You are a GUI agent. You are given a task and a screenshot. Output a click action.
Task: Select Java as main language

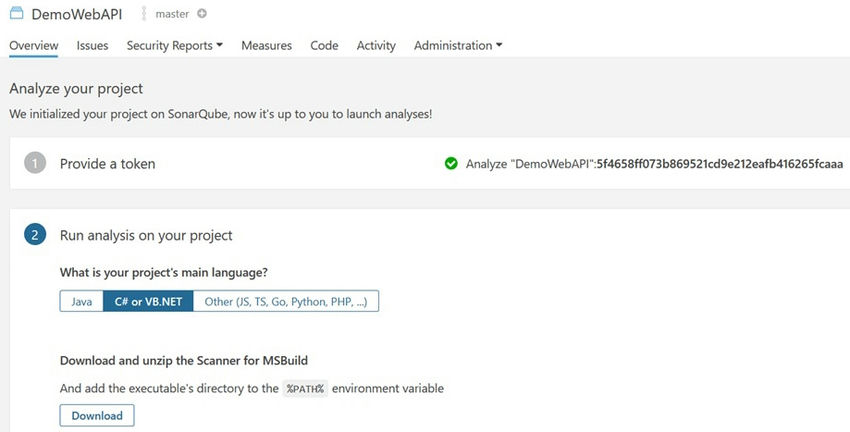point(81,301)
